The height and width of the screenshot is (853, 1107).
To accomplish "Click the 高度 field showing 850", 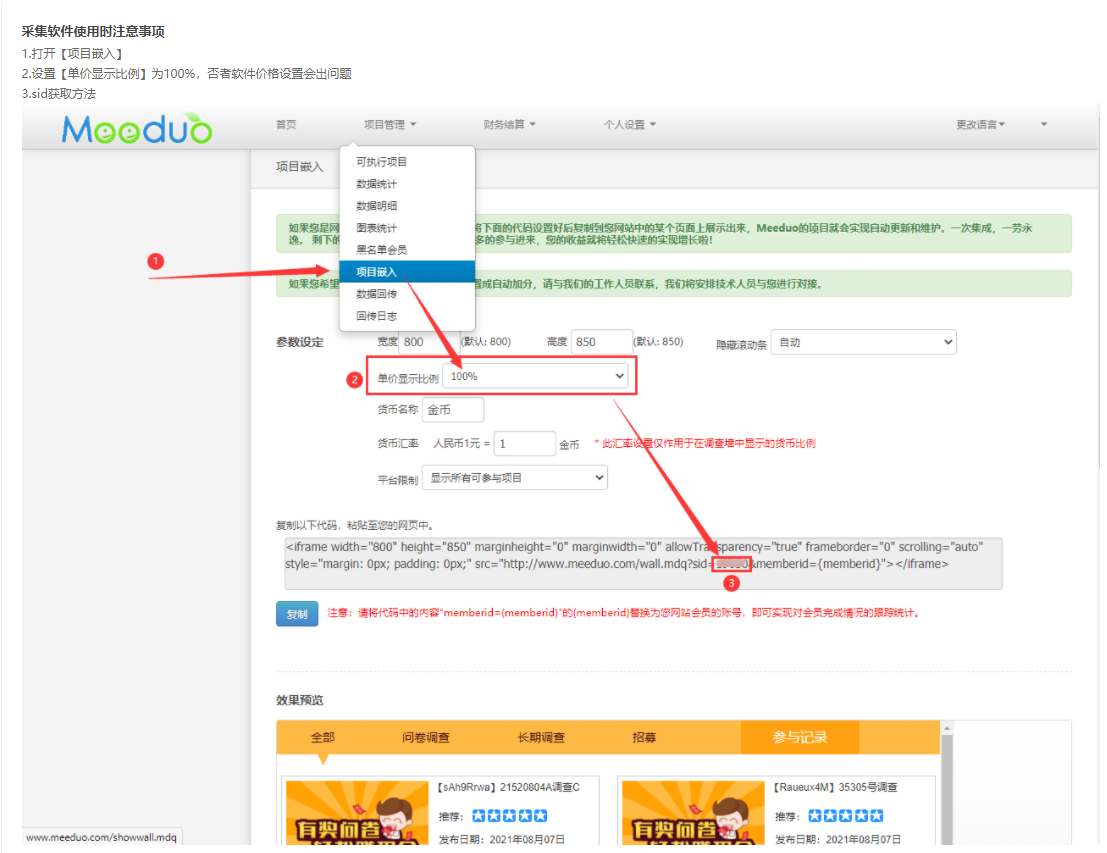I will pyautogui.click(x=602, y=342).
